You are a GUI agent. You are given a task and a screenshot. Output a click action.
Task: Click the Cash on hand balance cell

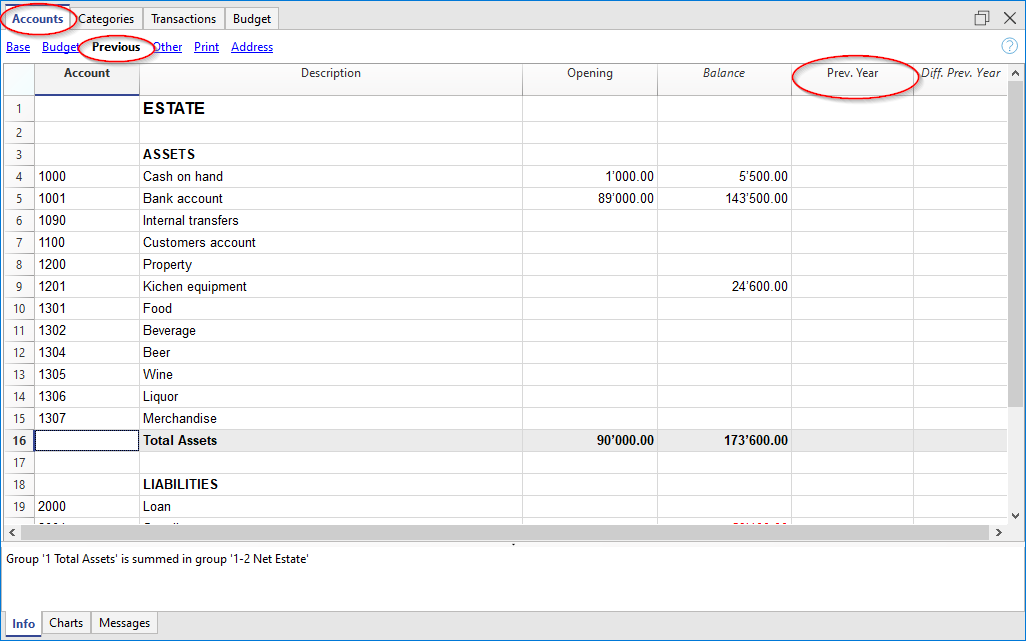(x=724, y=176)
